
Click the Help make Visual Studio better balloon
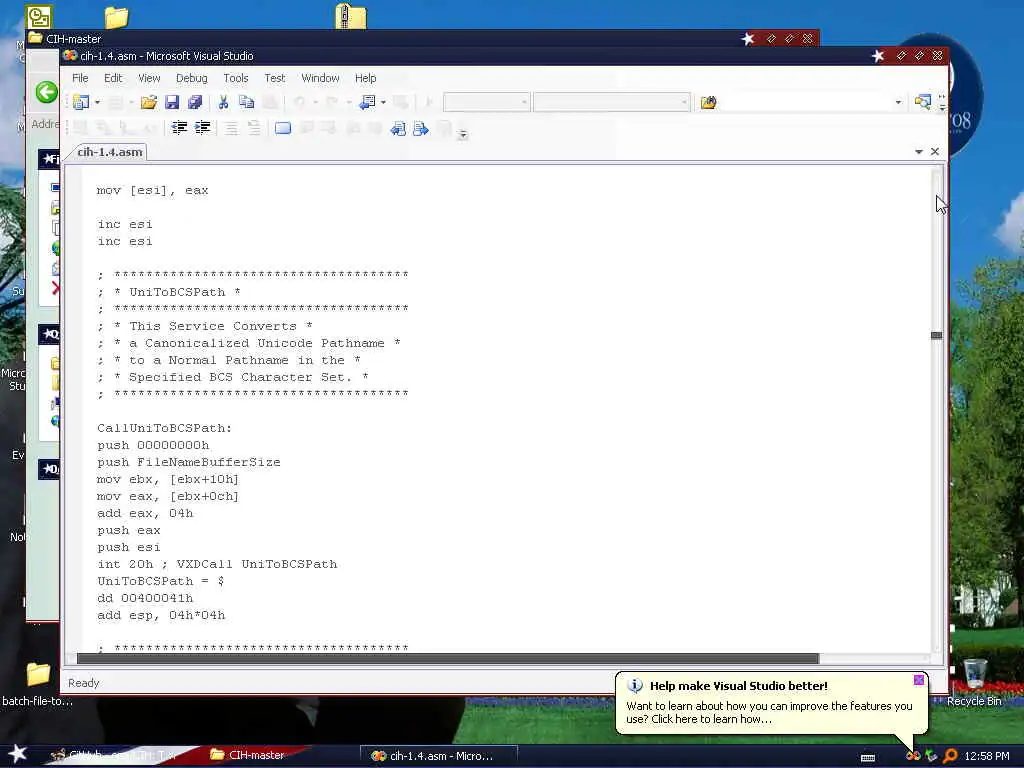771,703
